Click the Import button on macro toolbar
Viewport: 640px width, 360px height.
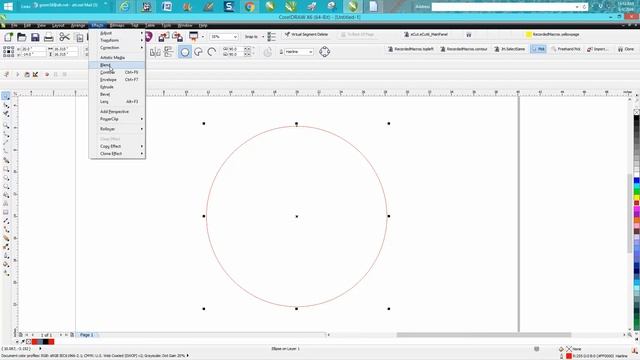coord(597,49)
